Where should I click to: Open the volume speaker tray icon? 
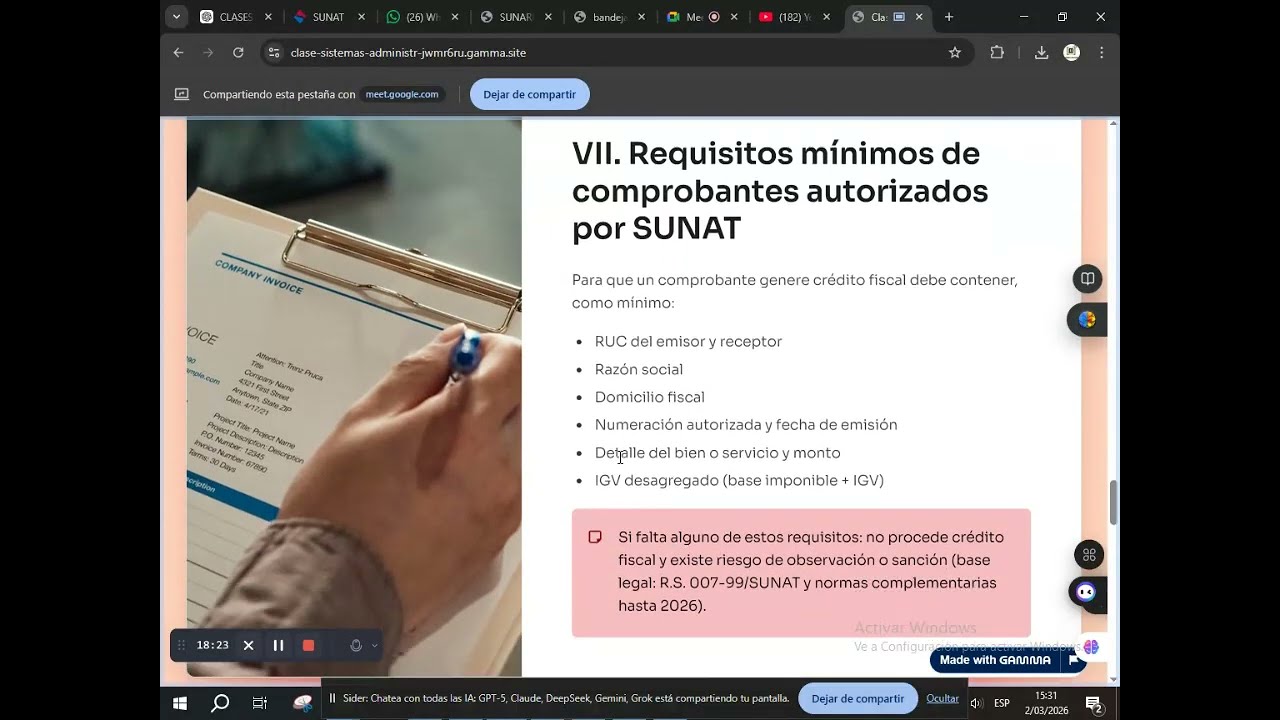point(977,703)
